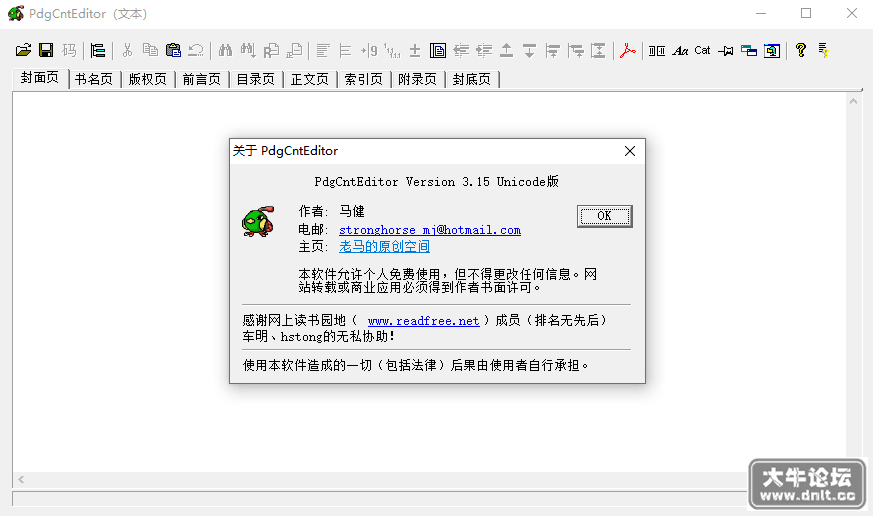
Task: Open the colored tree structure view icon
Action: (x=97, y=50)
